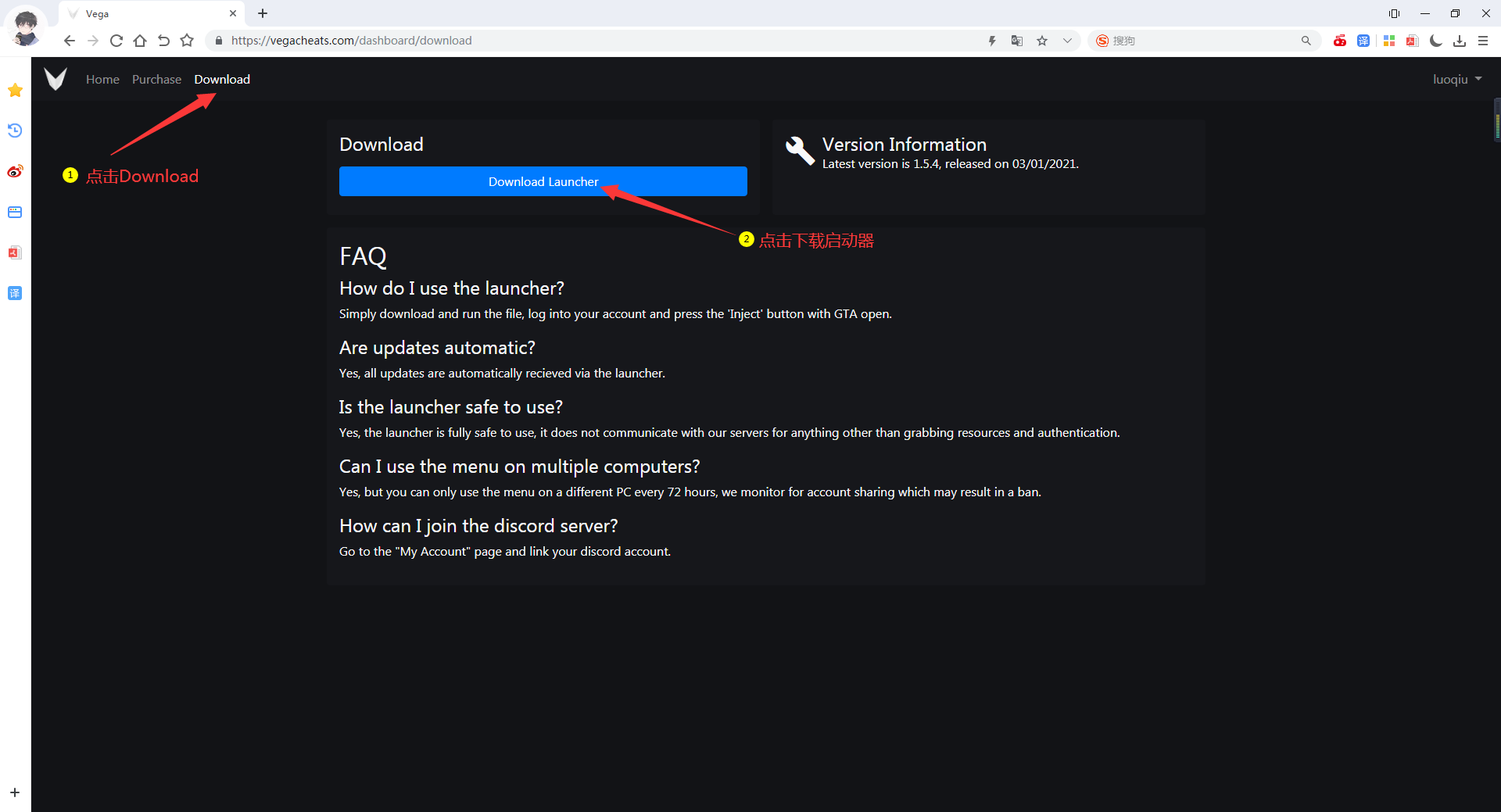Open a new browser tab
This screenshot has height=812, width=1501.
263,13
